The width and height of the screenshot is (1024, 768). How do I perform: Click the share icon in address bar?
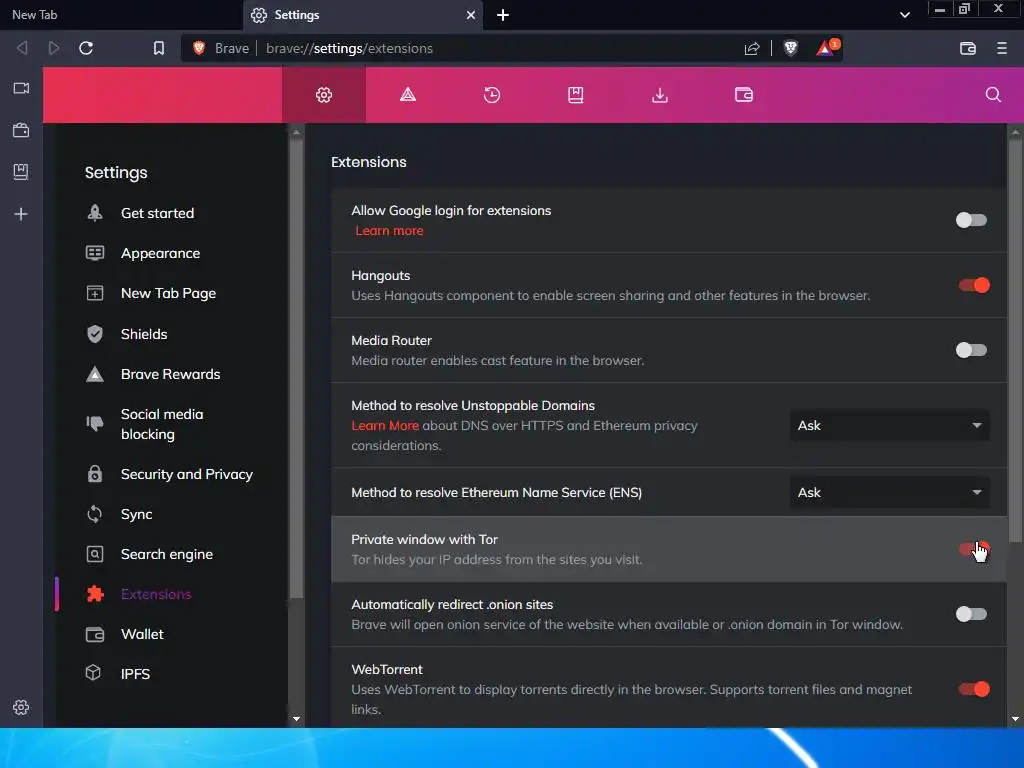[752, 48]
